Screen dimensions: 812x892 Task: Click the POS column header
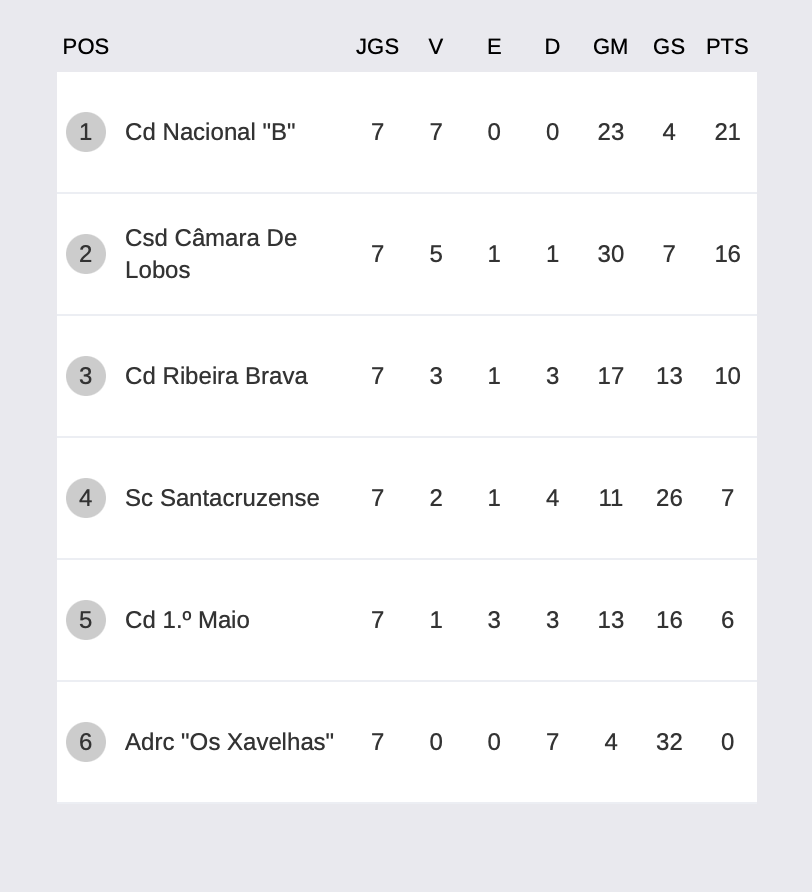tap(85, 47)
